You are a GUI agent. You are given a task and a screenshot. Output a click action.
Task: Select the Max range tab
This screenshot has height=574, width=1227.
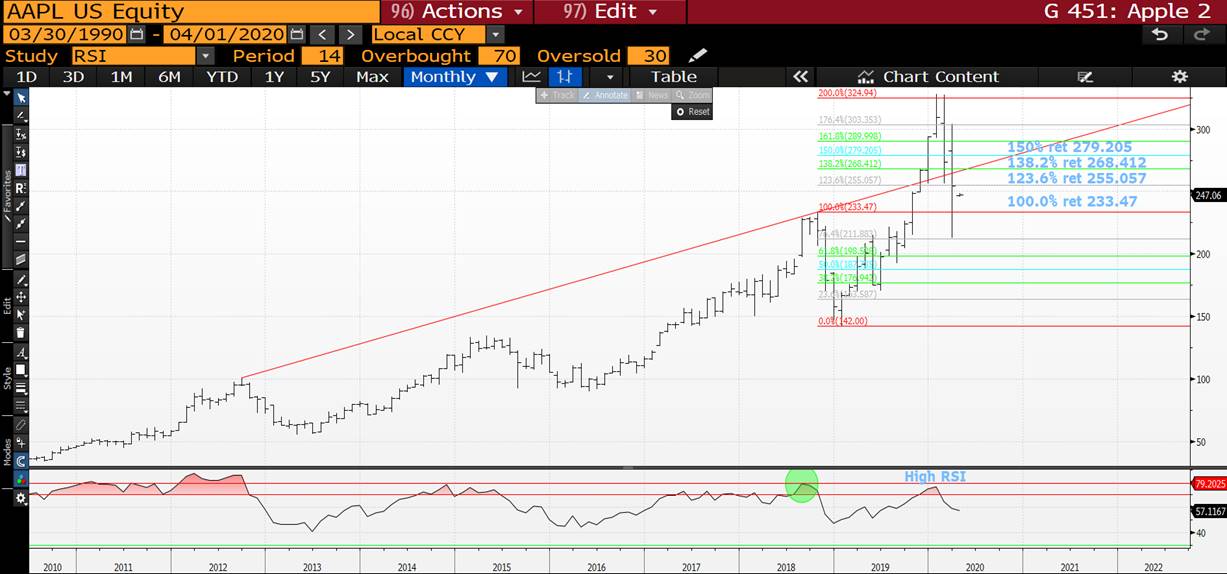pos(372,76)
